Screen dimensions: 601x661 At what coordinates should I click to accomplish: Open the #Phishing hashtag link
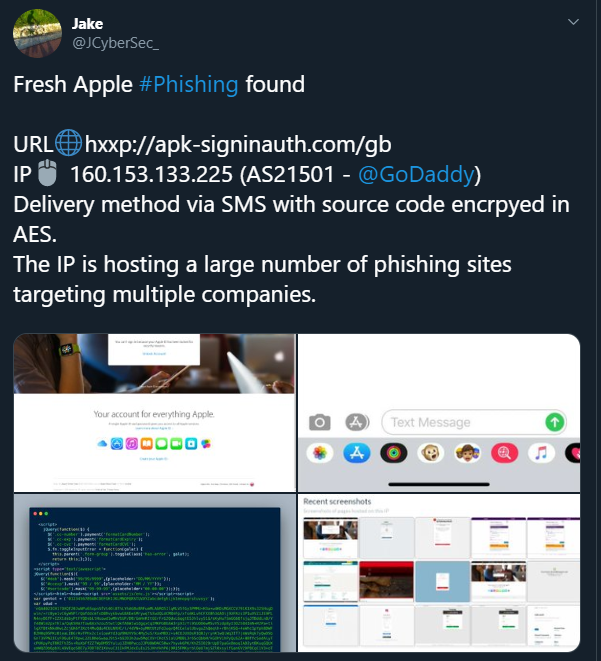pos(189,84)
